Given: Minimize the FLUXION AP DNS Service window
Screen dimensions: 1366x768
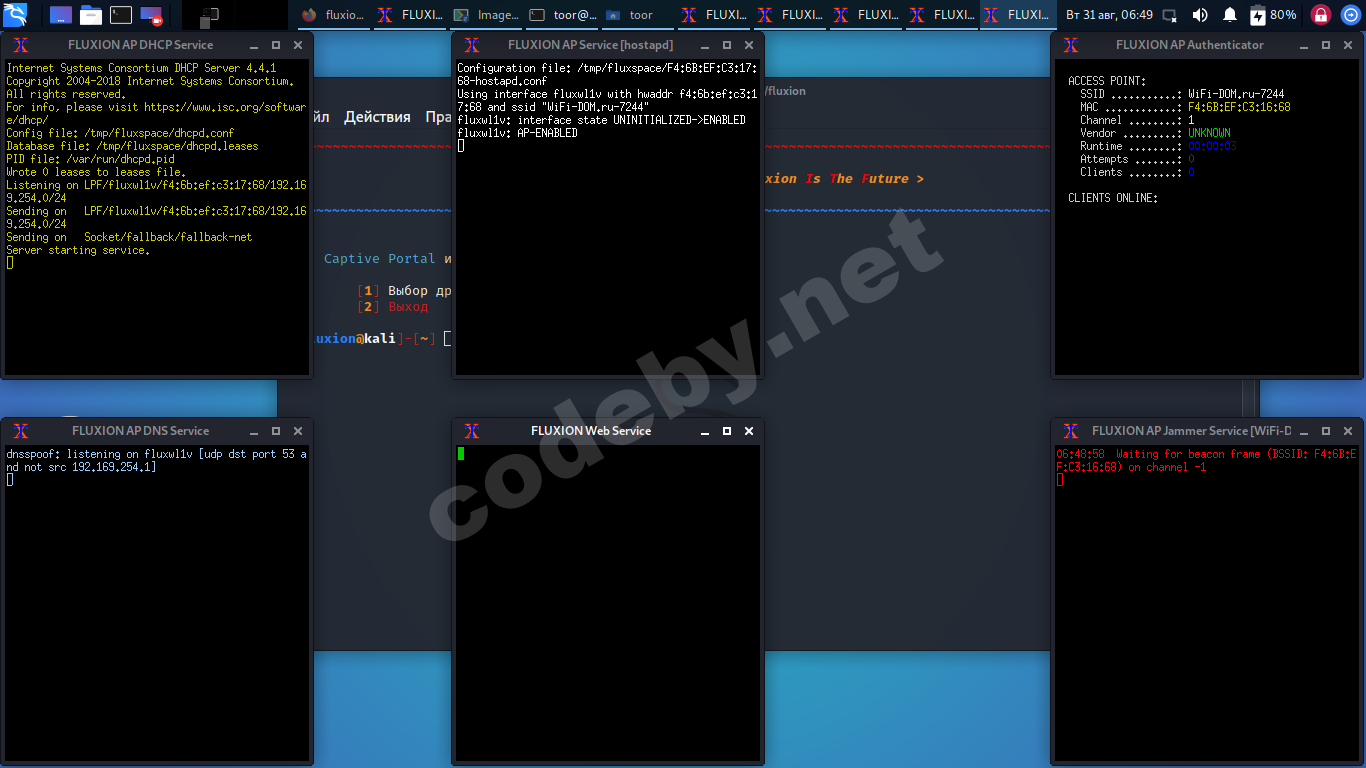Looking at the screenshot, I should (x=254, y=432).
